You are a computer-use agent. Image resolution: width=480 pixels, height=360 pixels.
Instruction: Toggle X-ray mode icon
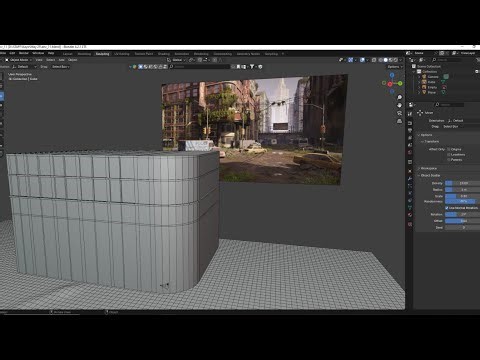coord(374,60)
